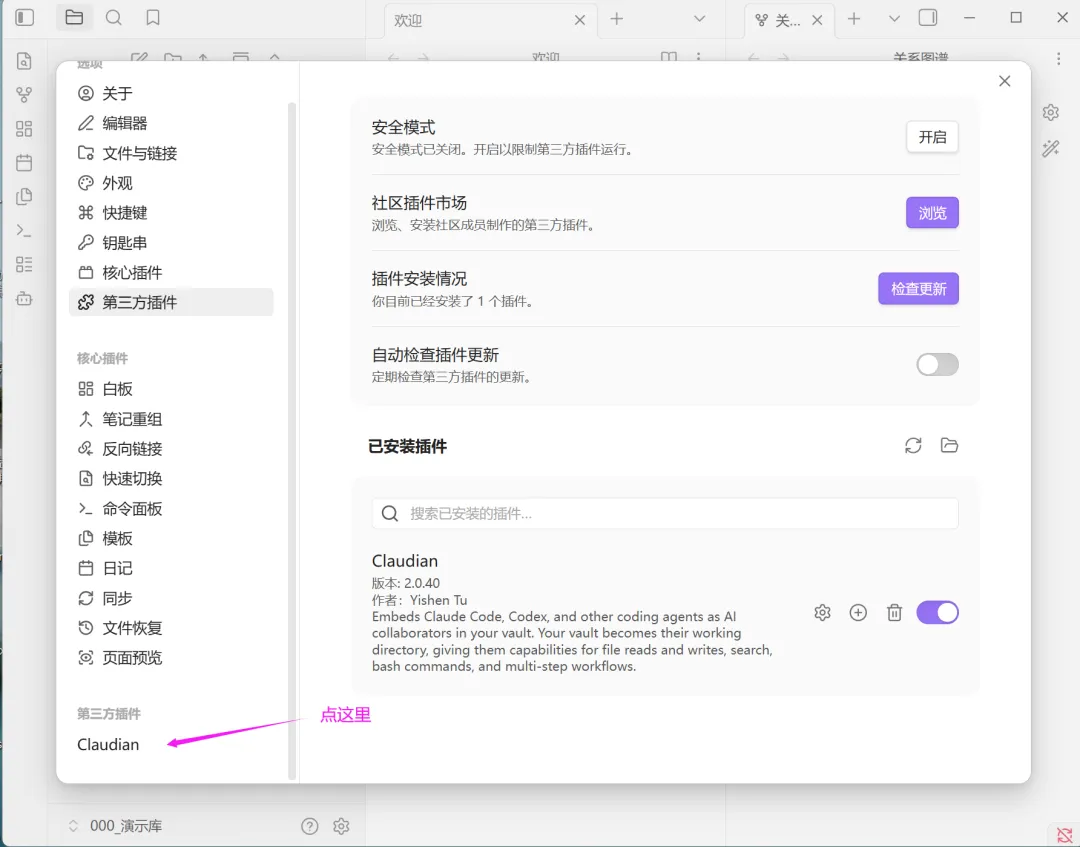
Task: Open 核心插件 settings section
Action: coord(172,273)
